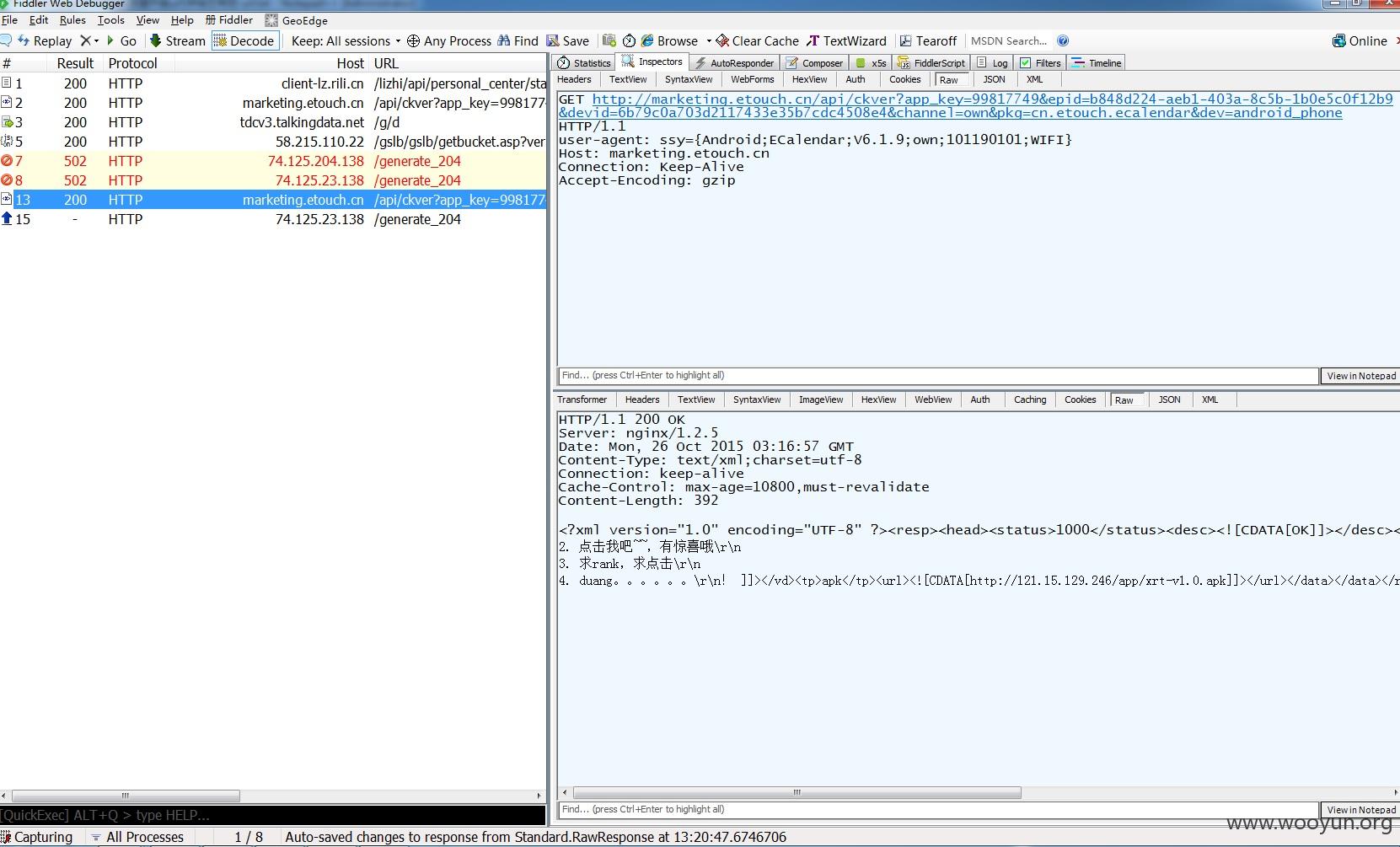Select session 7 with 502 error icon

click(273, 161)
